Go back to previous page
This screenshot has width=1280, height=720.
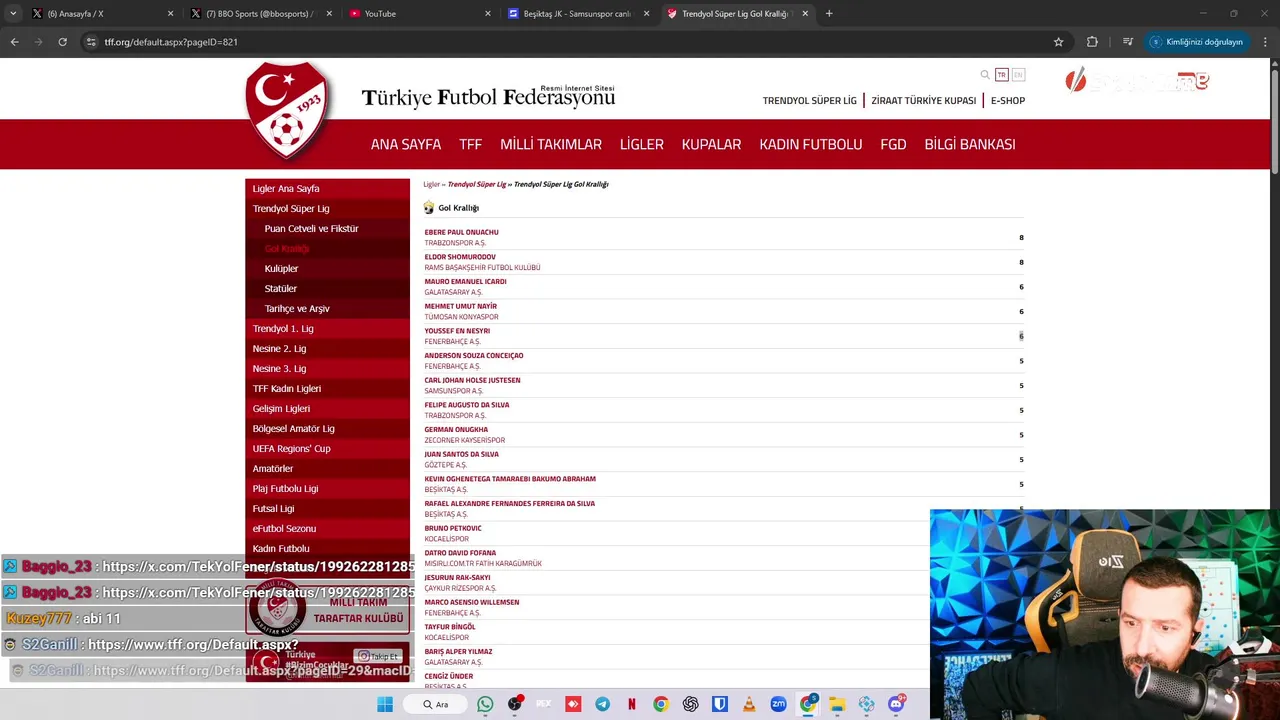click(14, 42)
